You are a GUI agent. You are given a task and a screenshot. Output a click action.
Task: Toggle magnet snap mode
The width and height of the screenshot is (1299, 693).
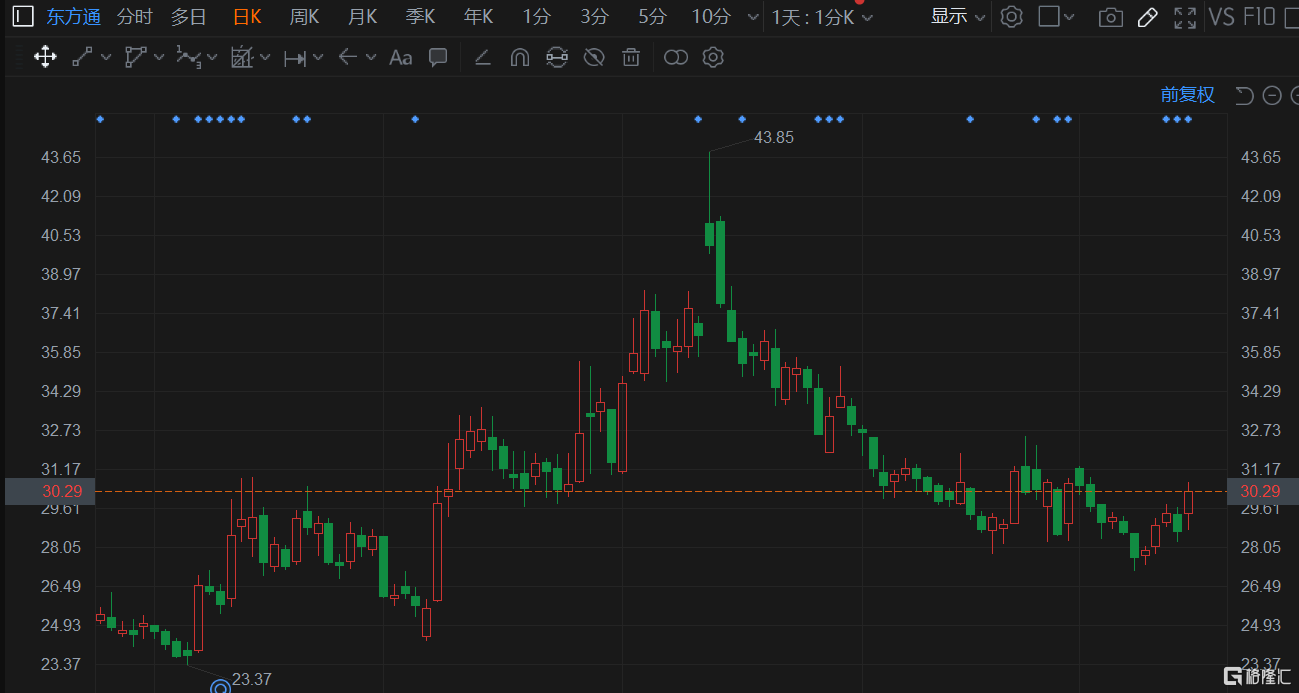pos(519,57)
